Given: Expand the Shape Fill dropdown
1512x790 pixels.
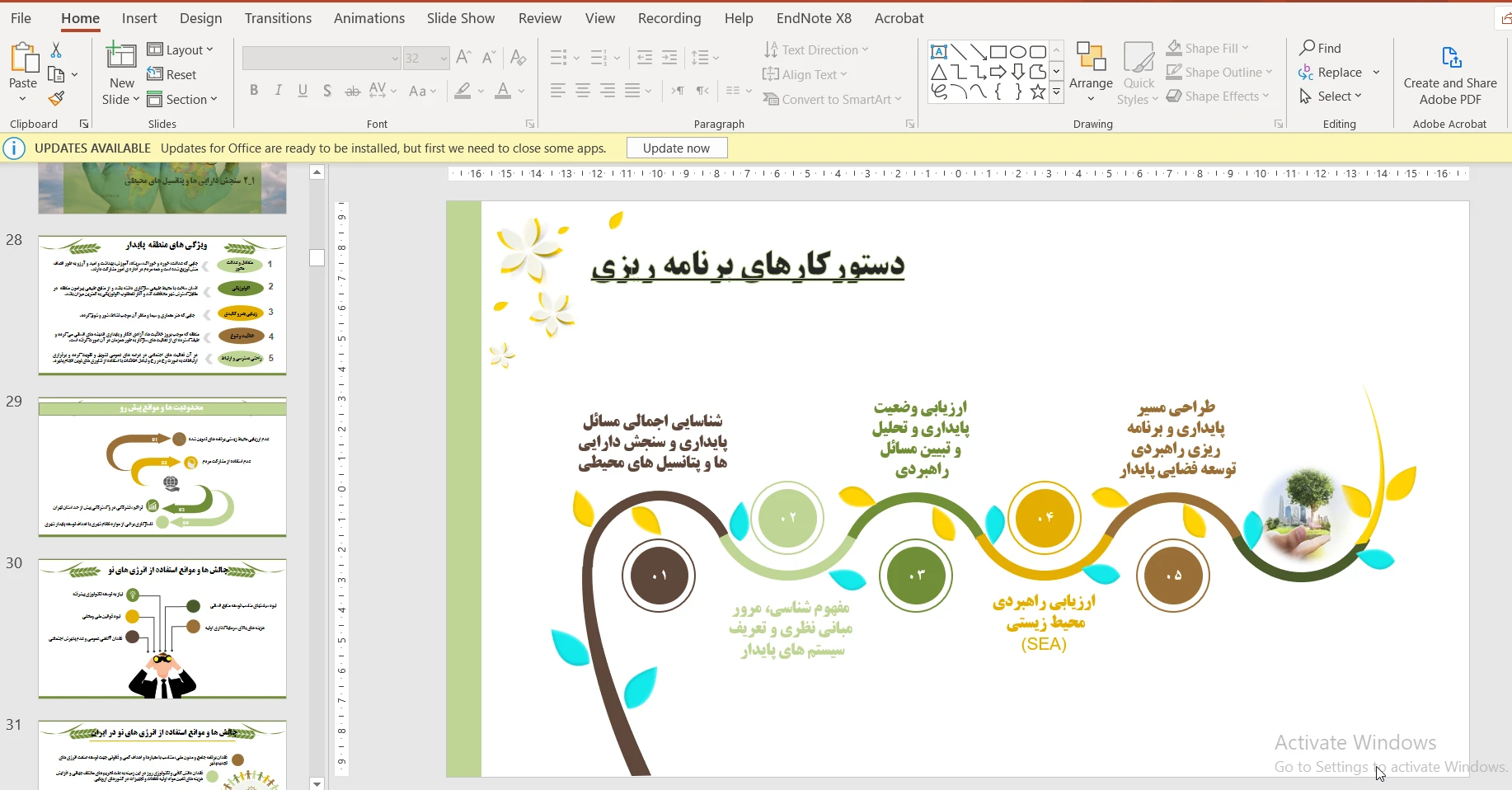Looking at the screenshot, I should [1245, 49].
